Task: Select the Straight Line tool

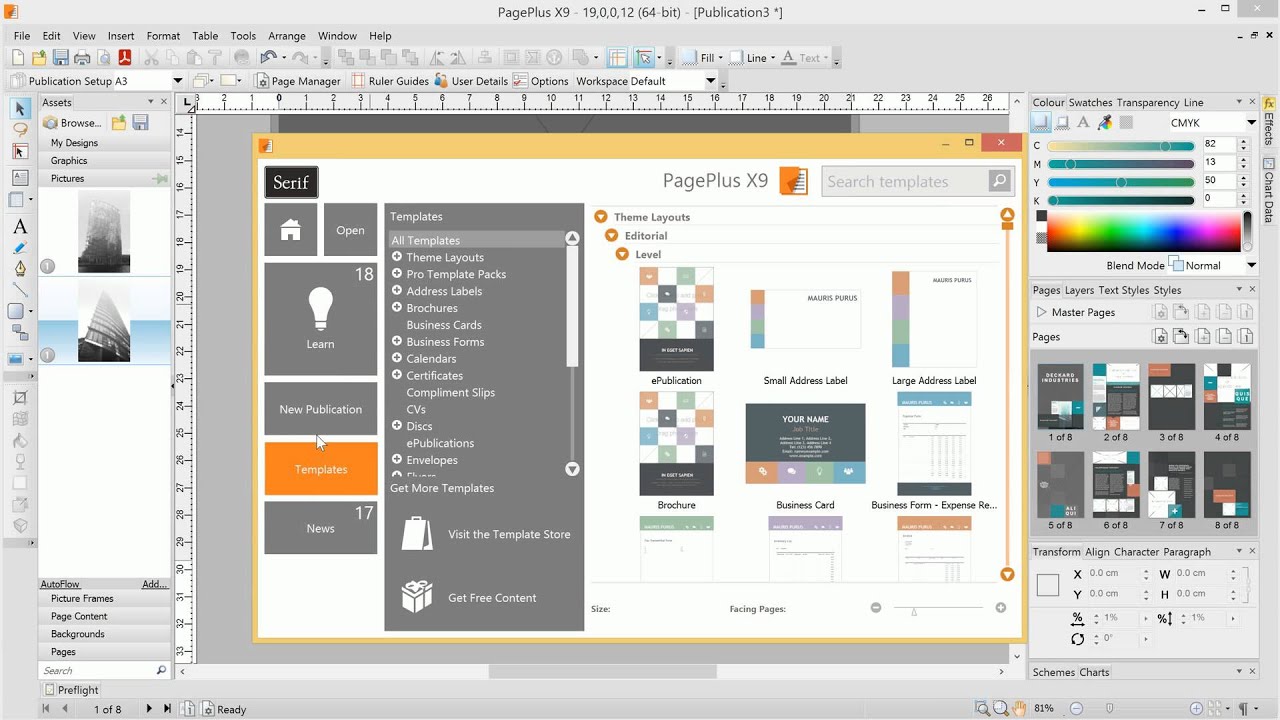Action: coord(20,289)
